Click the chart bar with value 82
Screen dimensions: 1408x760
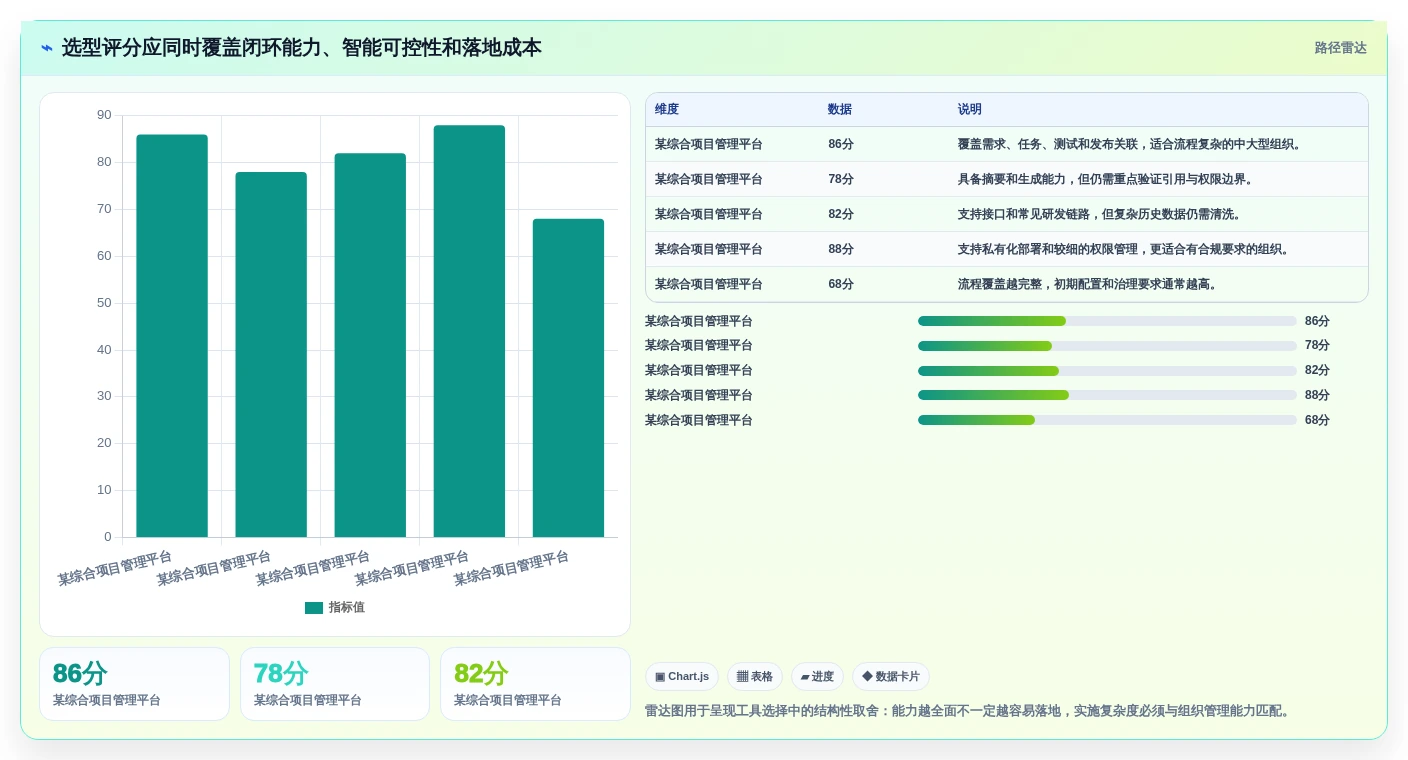(370, 345)
